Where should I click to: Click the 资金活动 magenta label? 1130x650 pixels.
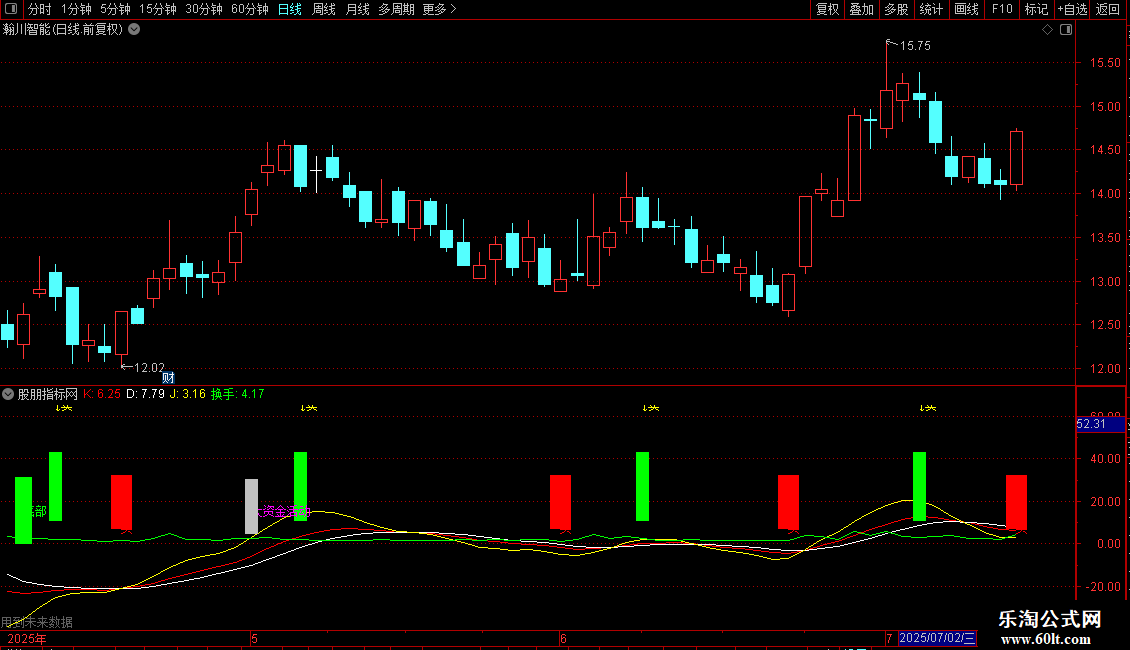click(x=287, y=512)
